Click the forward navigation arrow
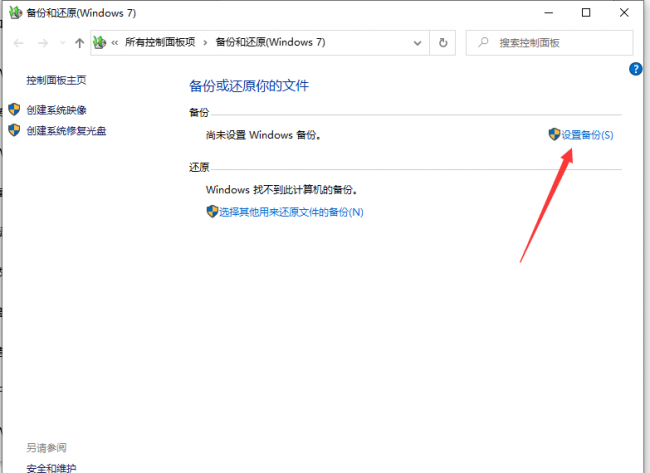Screen dimensions: 650x473 [x=43, y=43]
